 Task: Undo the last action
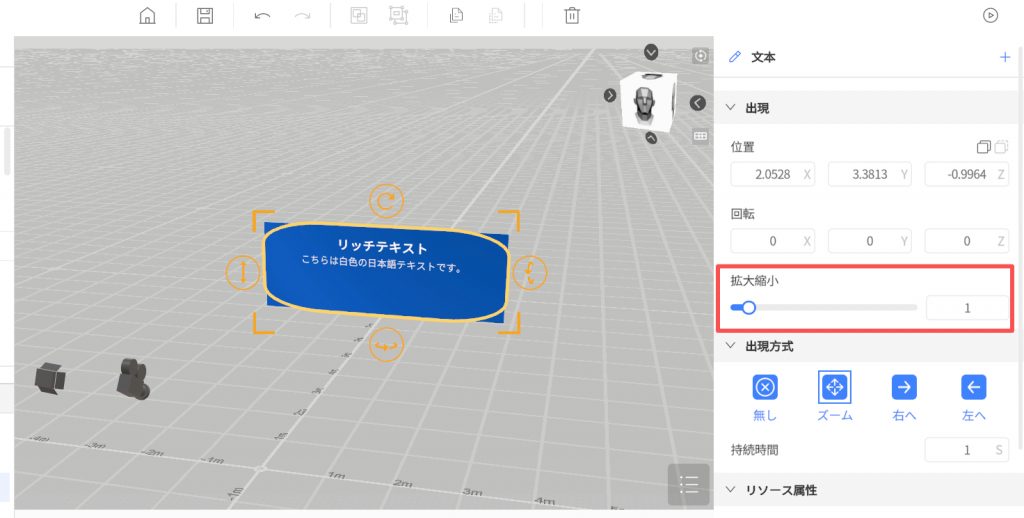point(262,15)
